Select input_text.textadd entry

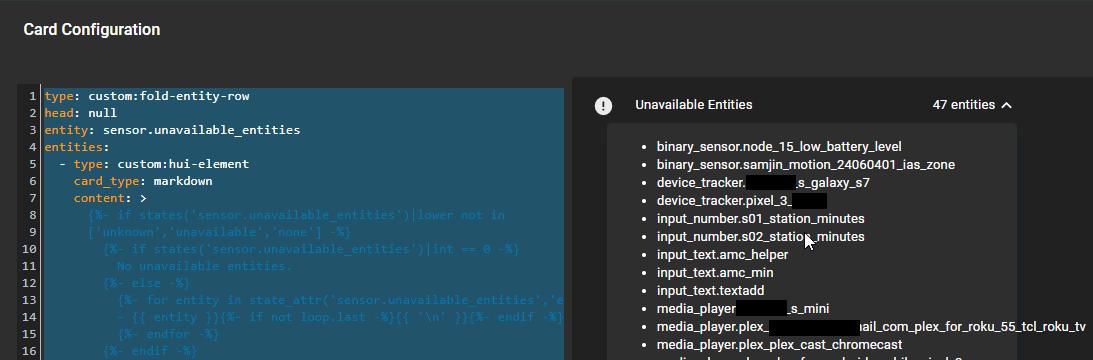tap(710, 290)
